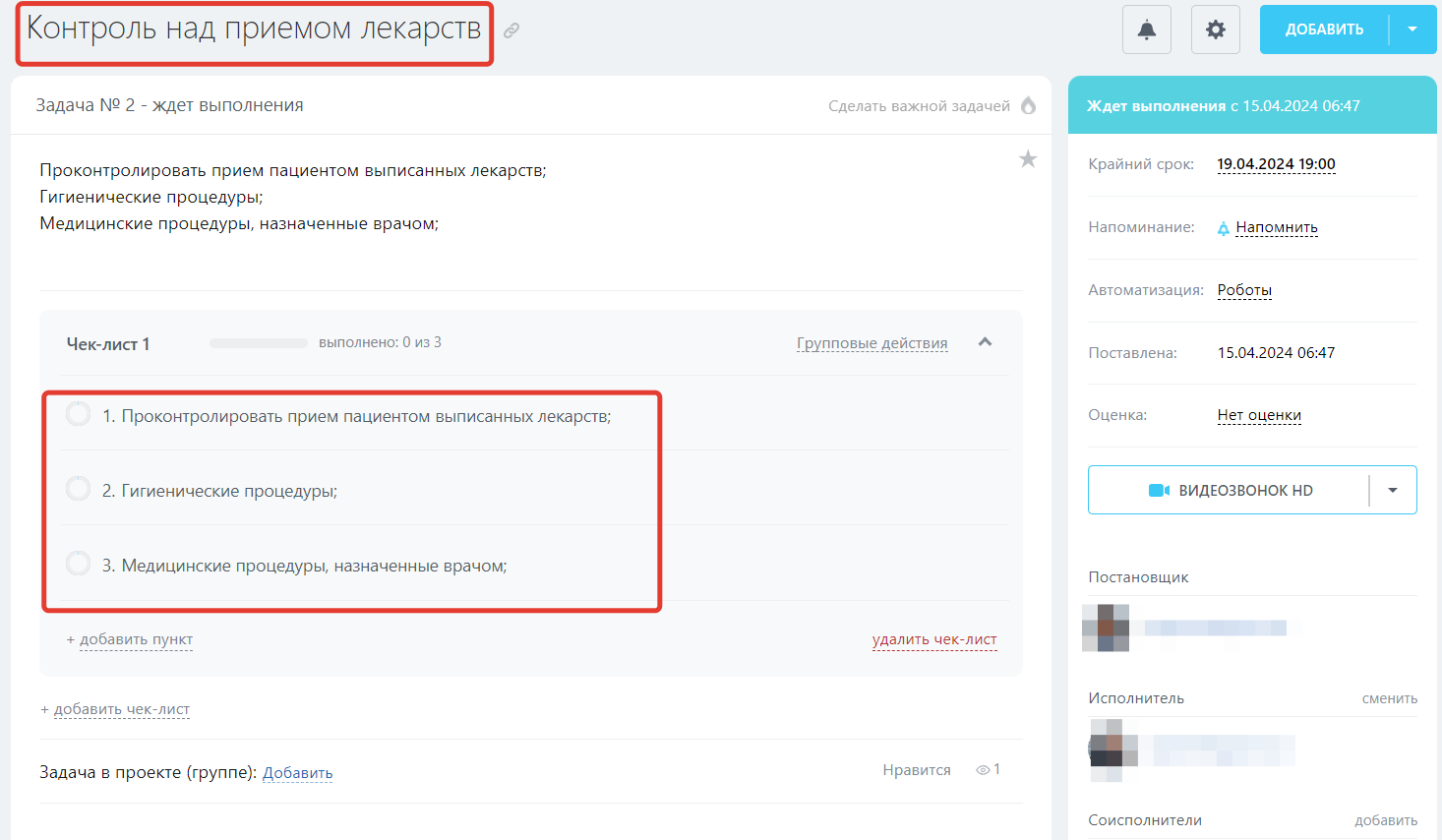Open 'Групповые действия' menu
Image resolution: width=1442 pixels, height=840 pixels.
tap(871, 343)
